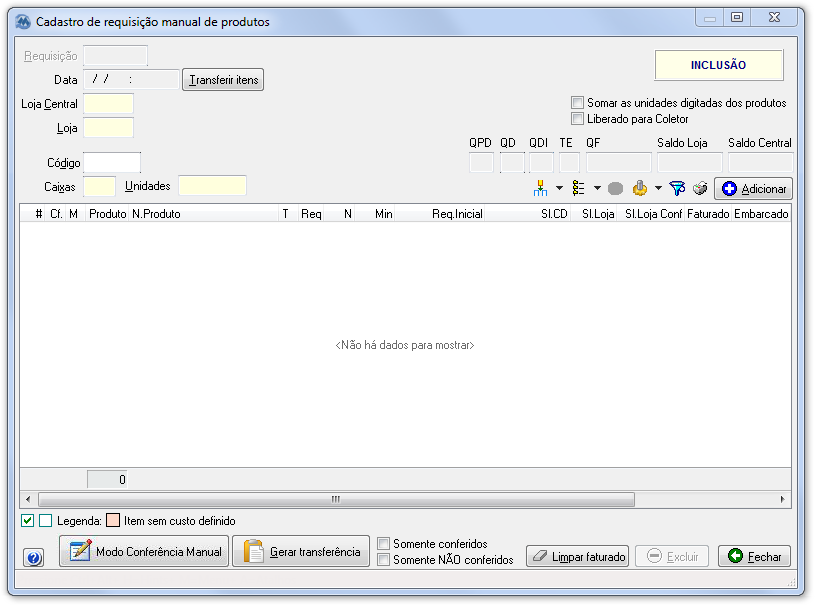This screenshot has width=815, height=605.
Task: Toggle Liberado para Coletor checkbox
Action: coord(577,119)
